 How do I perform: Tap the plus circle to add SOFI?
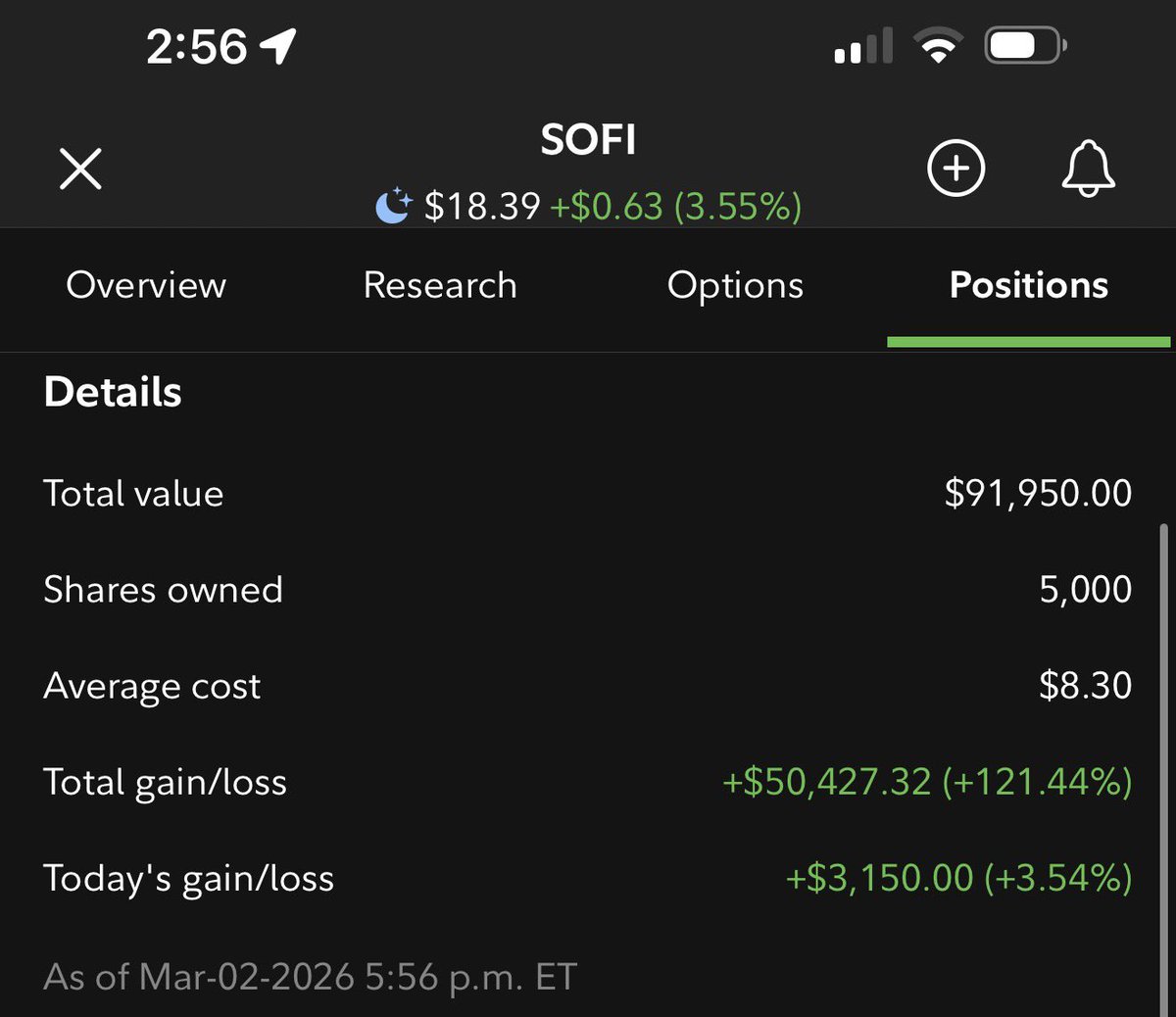point(955,169)
